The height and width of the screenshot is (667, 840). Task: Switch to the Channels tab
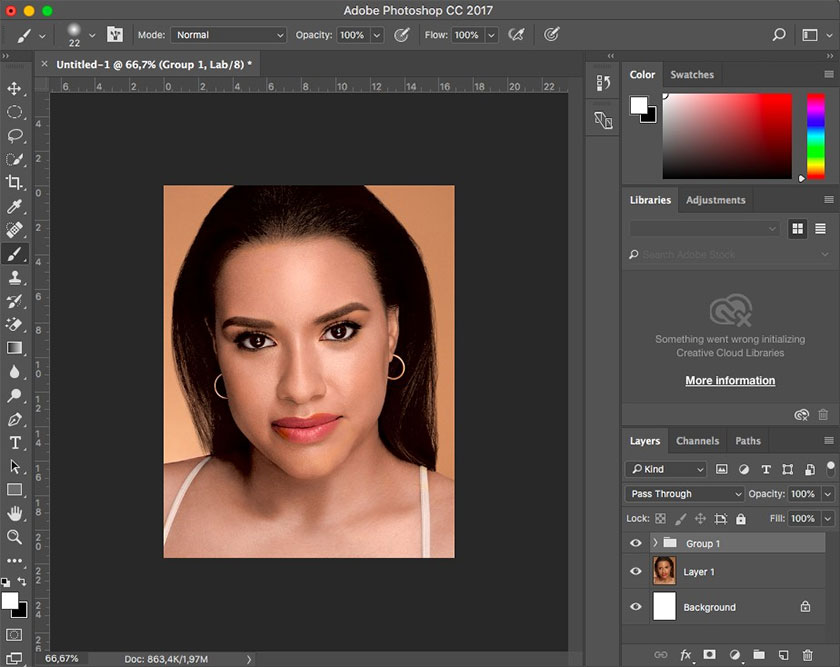[x=697, y=441]
